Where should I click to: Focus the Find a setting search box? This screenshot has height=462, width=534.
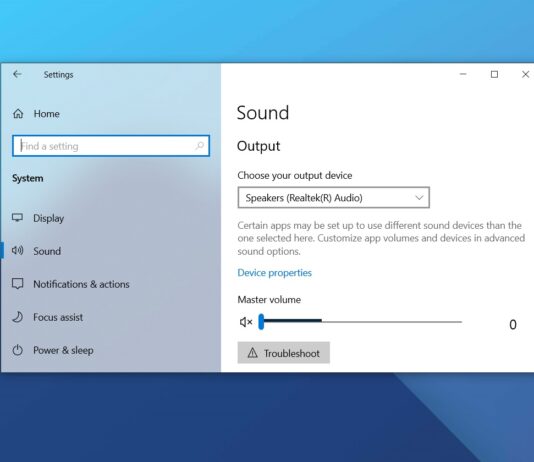(111, 146)
